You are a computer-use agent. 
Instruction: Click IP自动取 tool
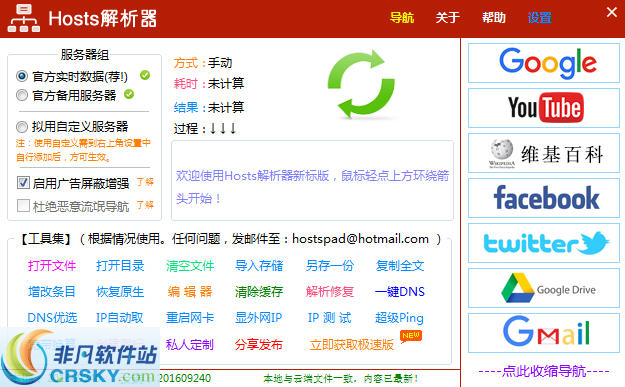tap(120, 318)
